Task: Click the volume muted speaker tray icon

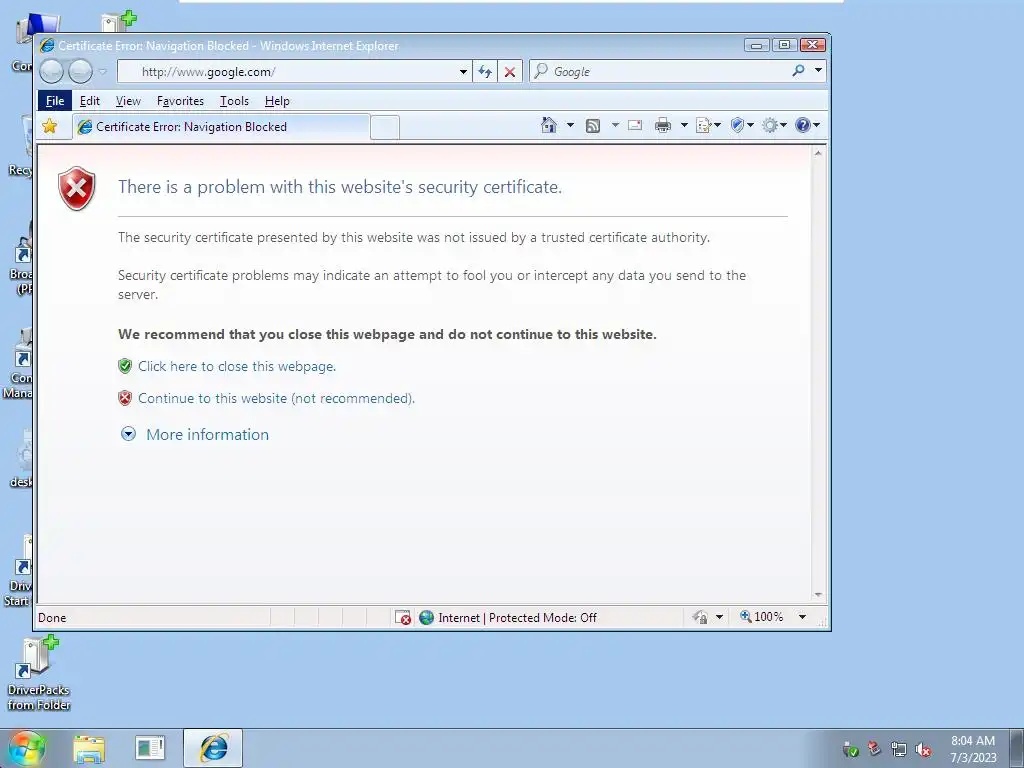Action: coord(923,750)
